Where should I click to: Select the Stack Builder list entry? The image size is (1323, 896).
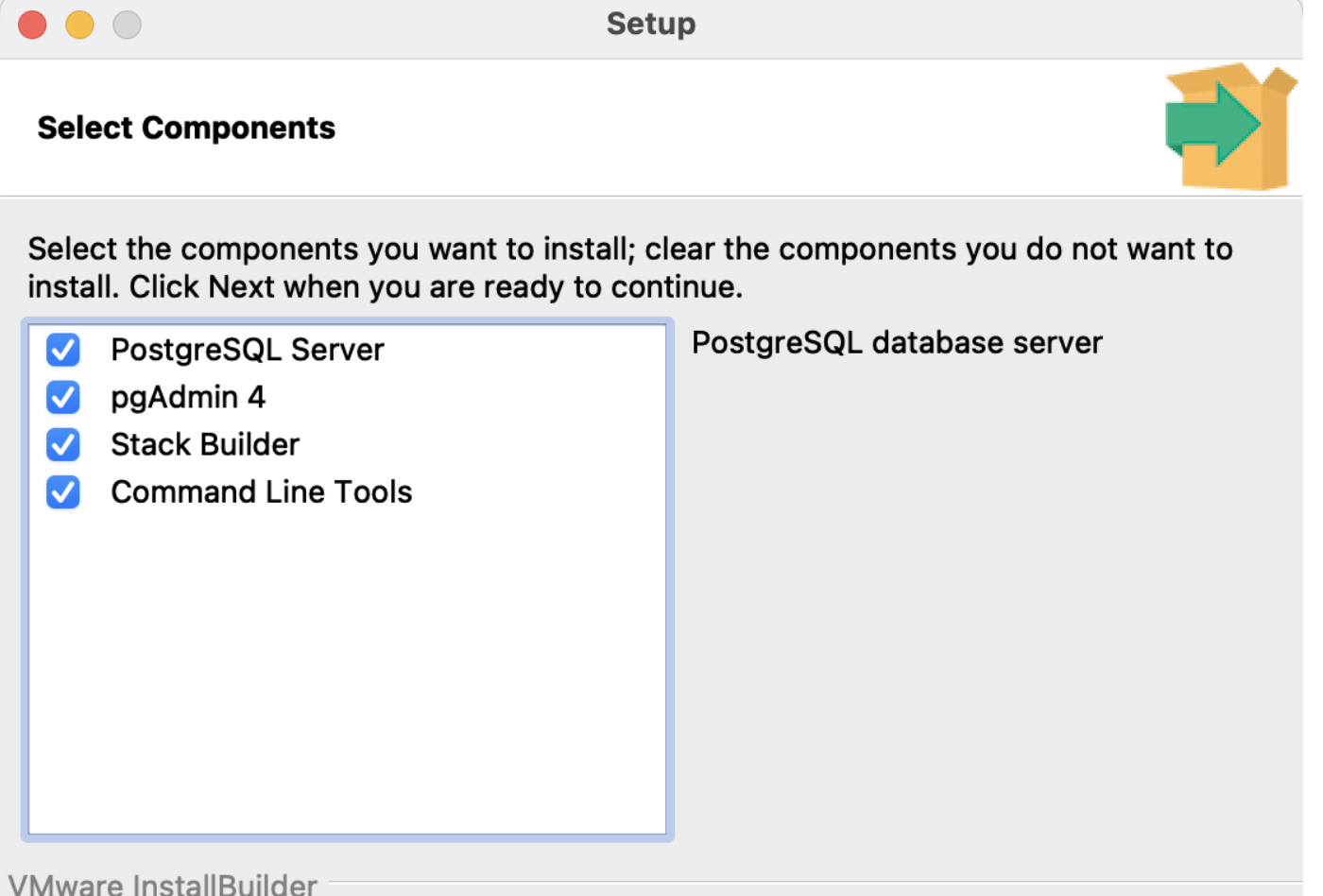pyautogui.click(x=204, y=444)
